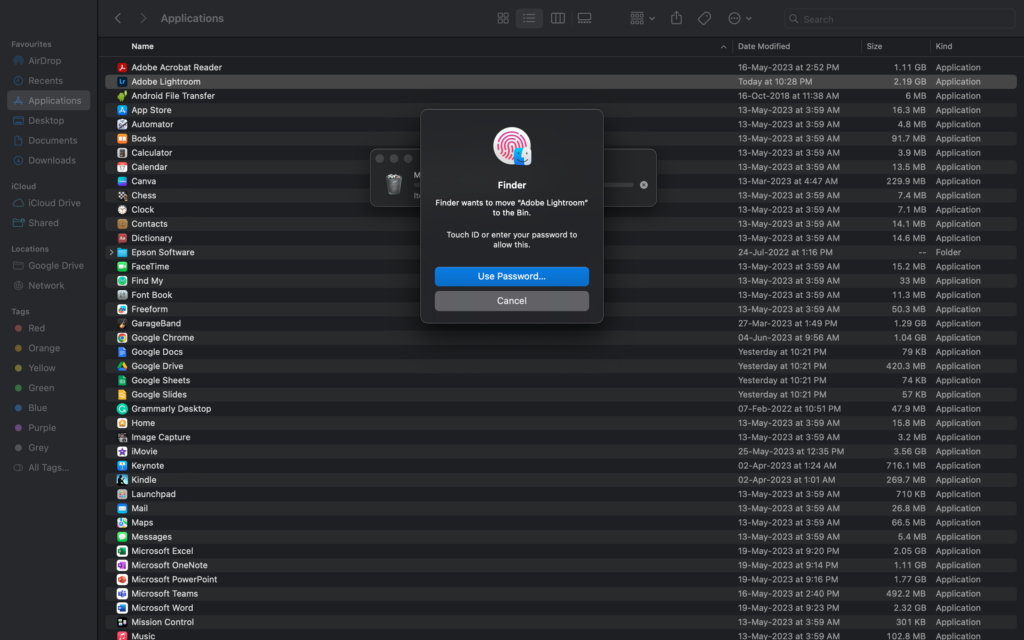Click the Adobe Acrobat Reader icon
Image resolution: width=1024 pixels, height=640 pixels.
pos(122,67)
